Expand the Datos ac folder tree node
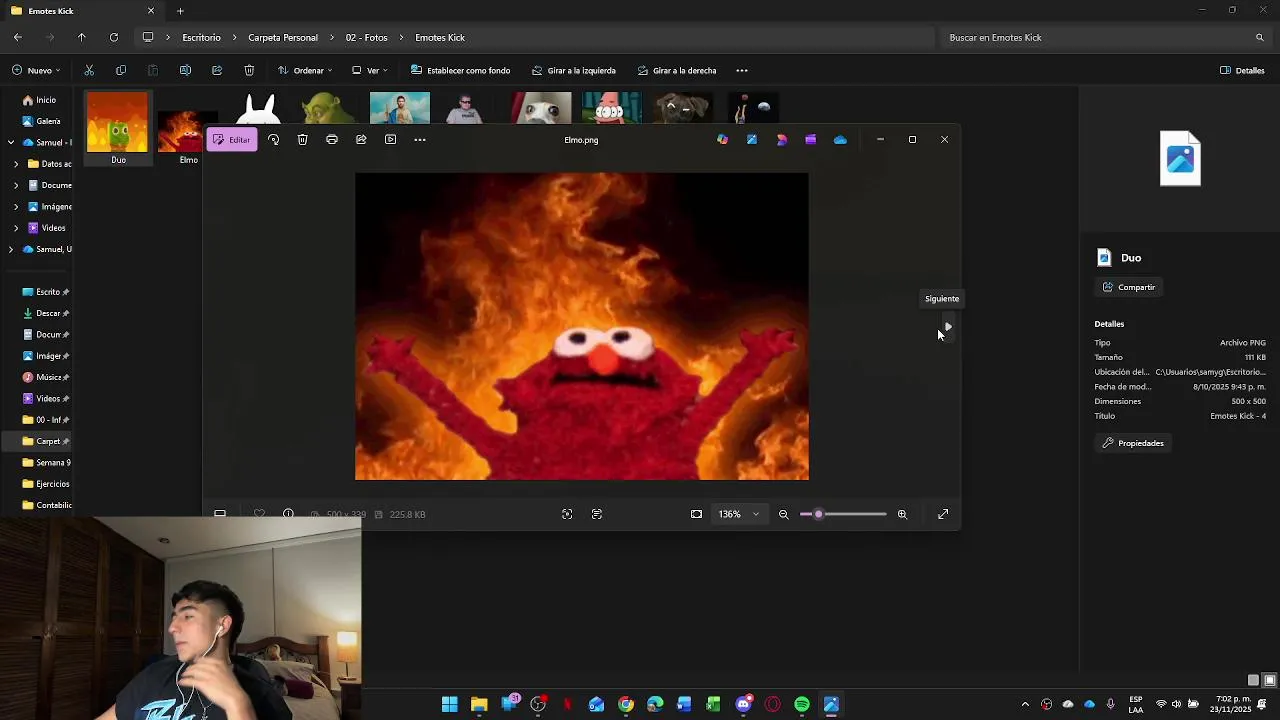The height and width of the screenshot is (720, 1280). [16, 164]
